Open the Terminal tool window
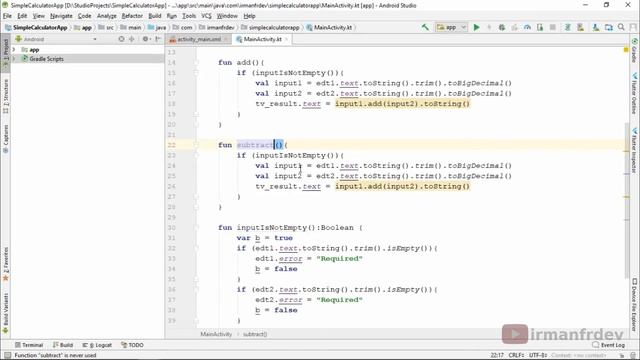Viewport: 640px width, 360px height. [29, 345]
